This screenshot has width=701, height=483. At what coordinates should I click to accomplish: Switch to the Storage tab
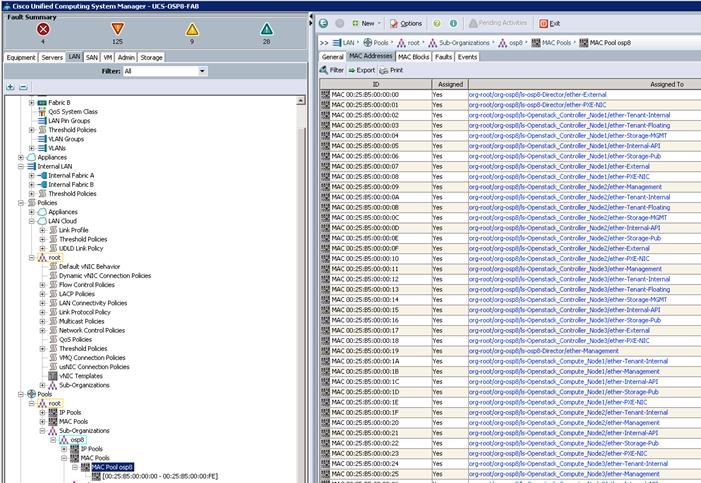(151, 57)
